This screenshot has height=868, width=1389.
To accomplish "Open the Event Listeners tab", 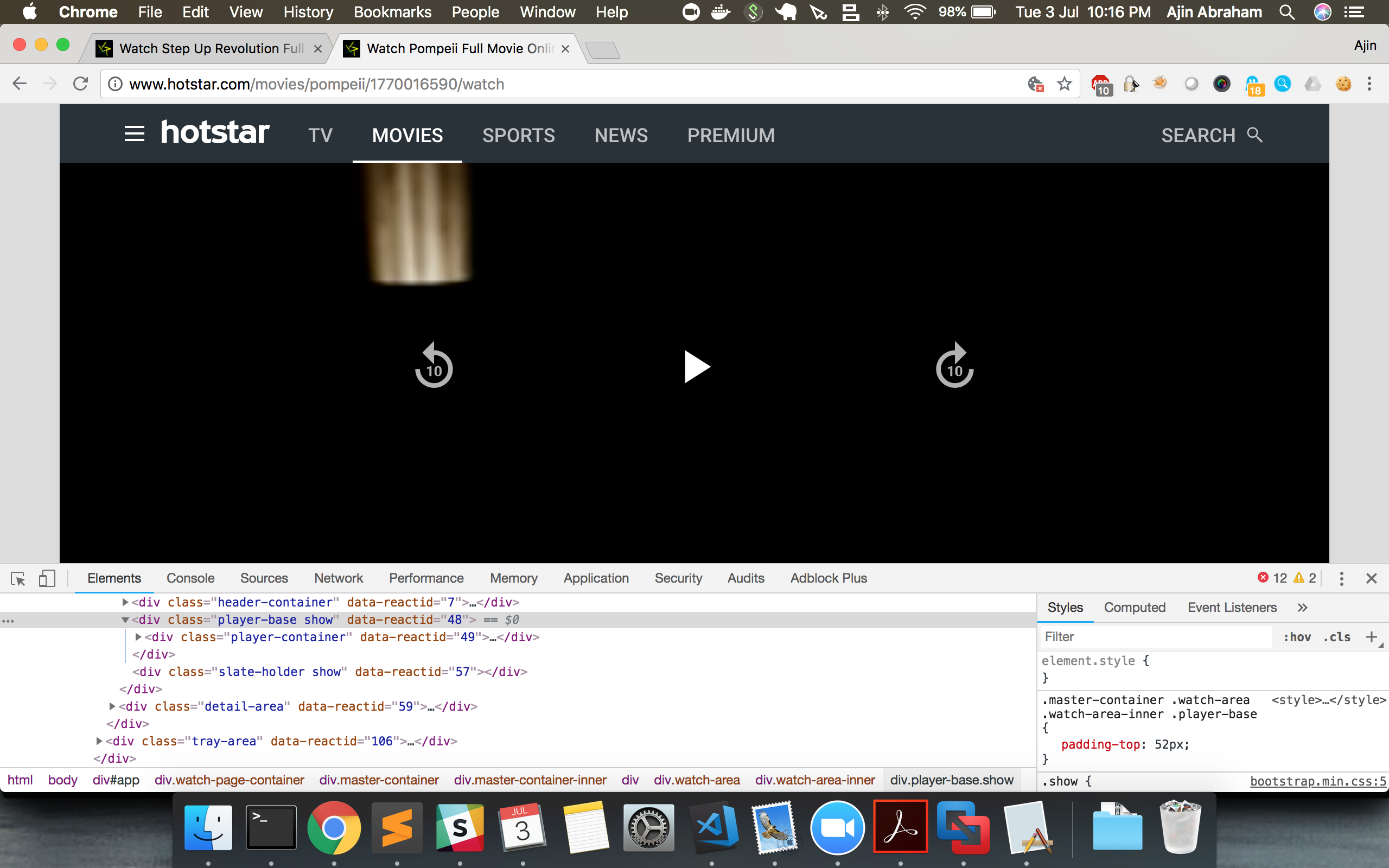I will (x=1232, y=608).
